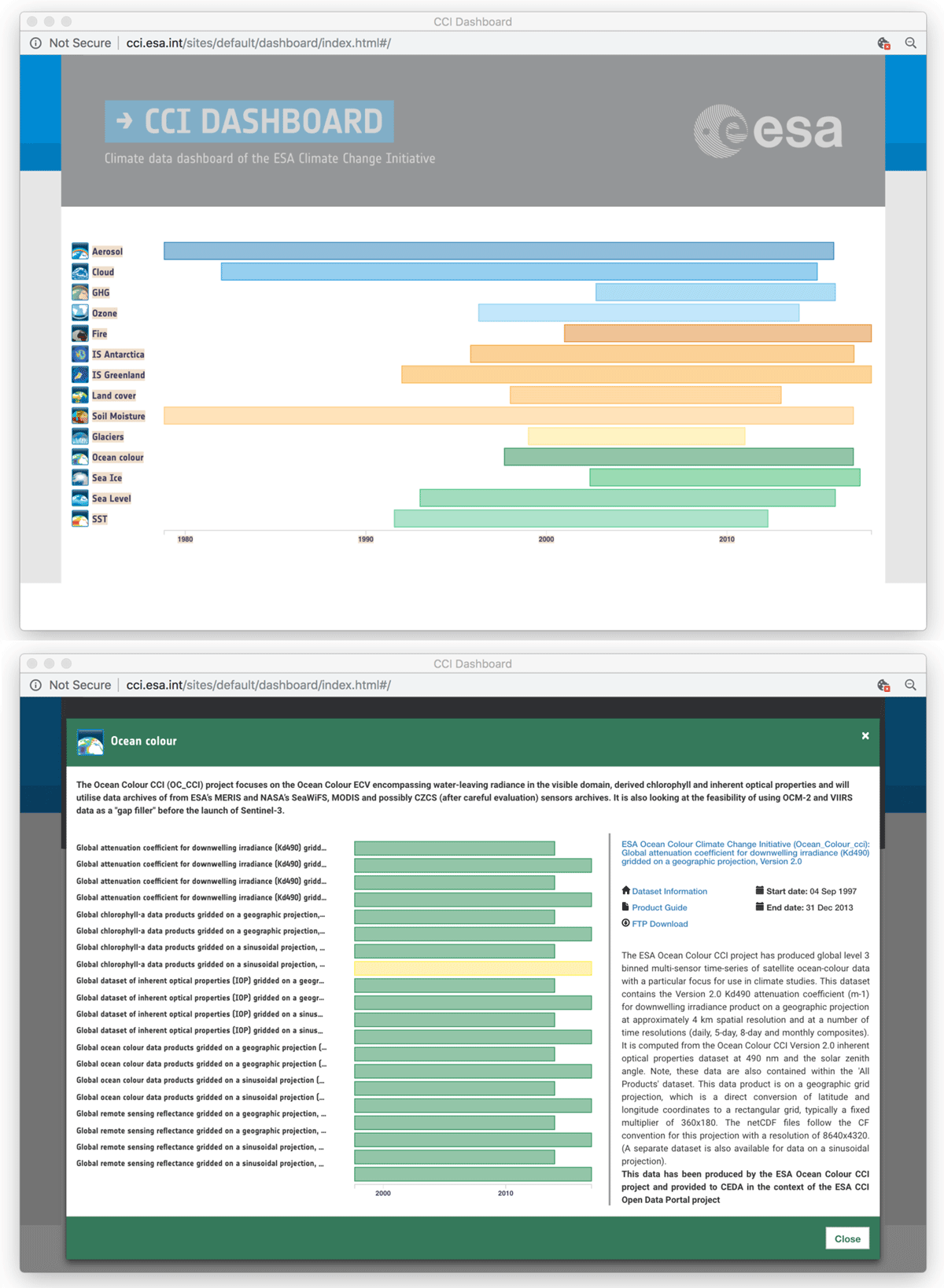Click the Close button in dialog footer
Image resolution: width=944 pixels, height=1288 pixels.
click(847, 1238)
